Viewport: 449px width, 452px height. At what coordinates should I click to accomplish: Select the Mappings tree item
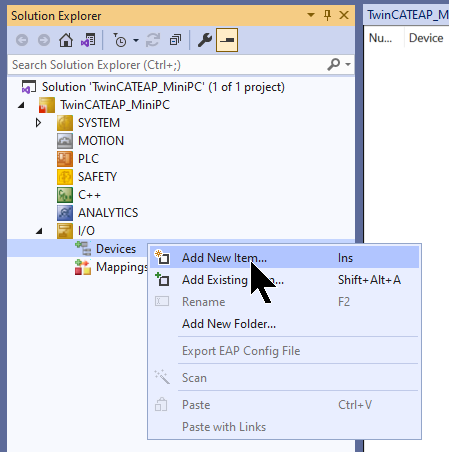122,267
